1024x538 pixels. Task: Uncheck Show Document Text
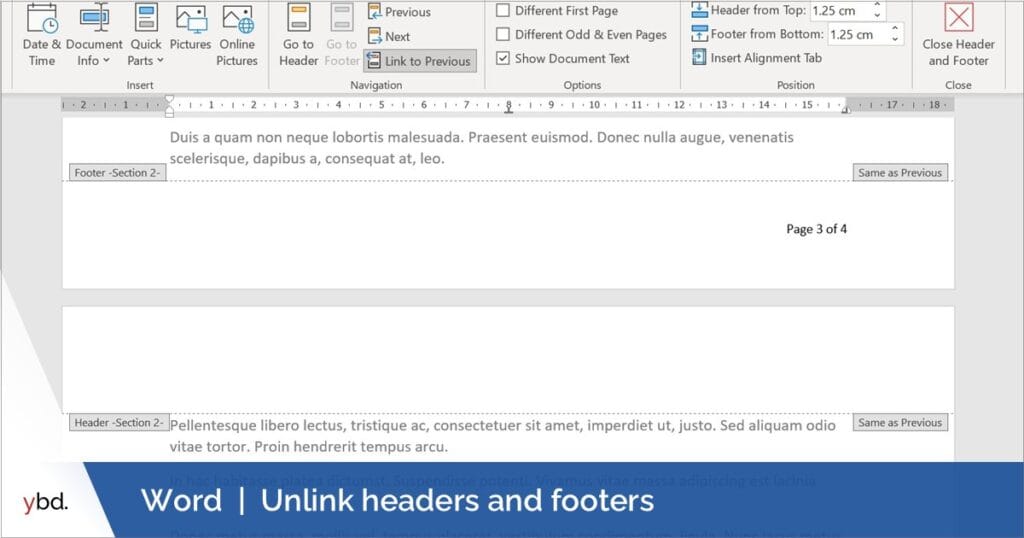(563, 58)
